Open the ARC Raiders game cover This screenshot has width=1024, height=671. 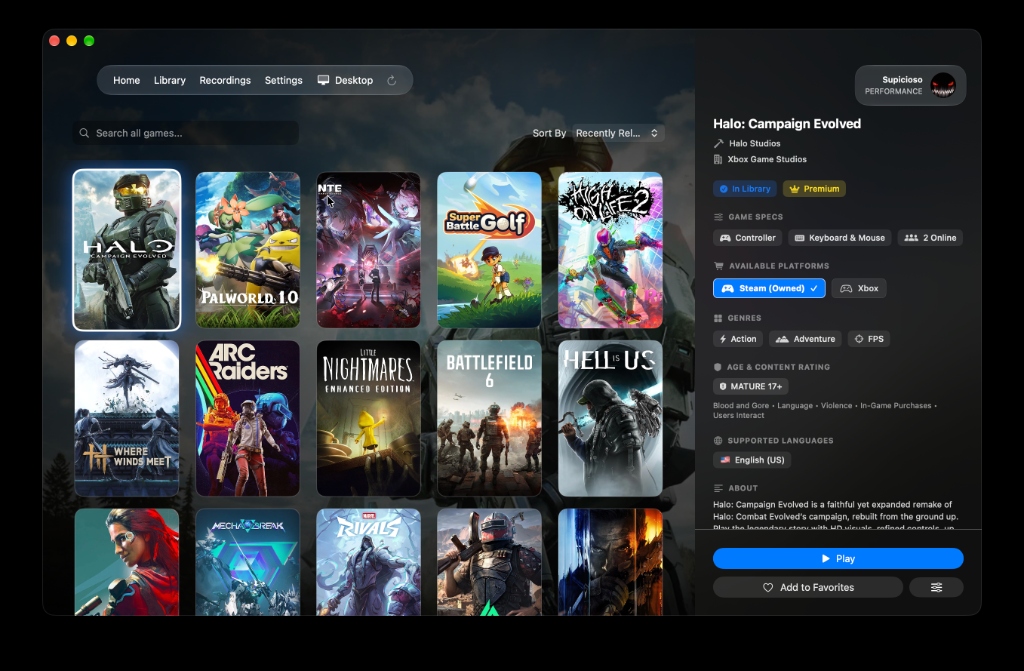click(248, 418)
